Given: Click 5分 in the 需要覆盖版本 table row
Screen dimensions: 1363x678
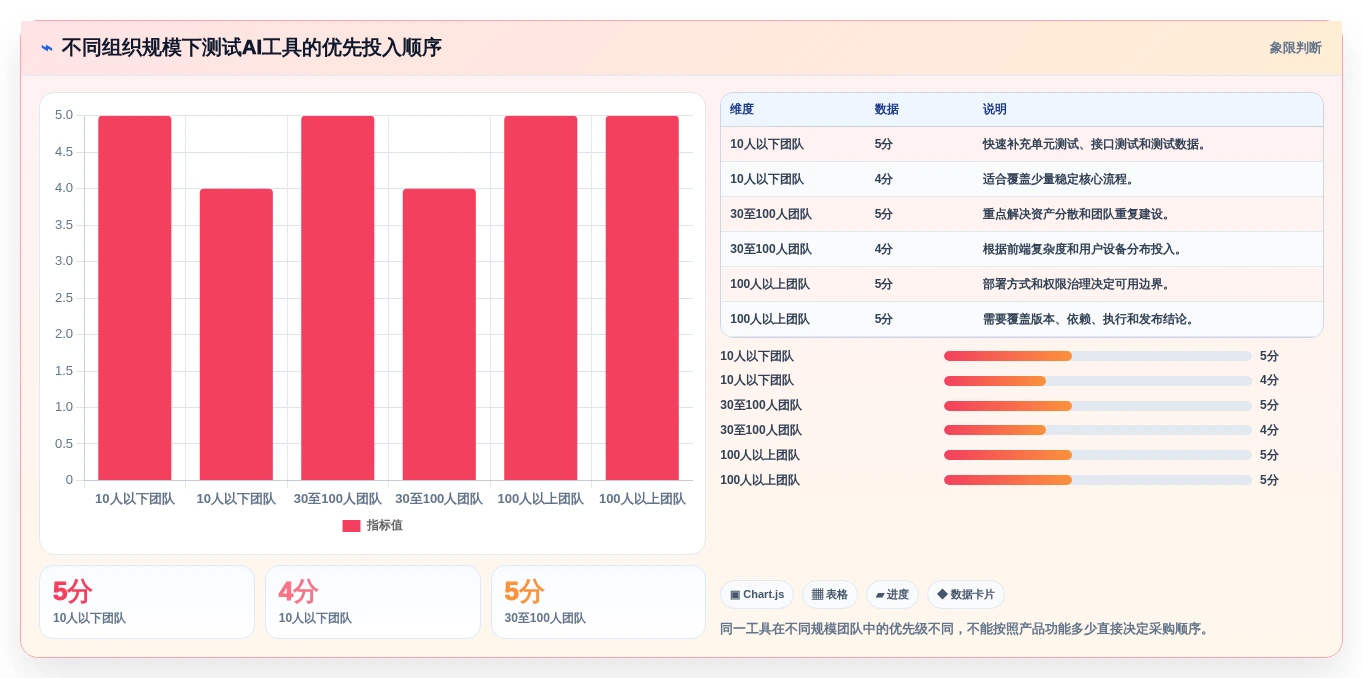Looking at the screenshot, I should (884, 319).
